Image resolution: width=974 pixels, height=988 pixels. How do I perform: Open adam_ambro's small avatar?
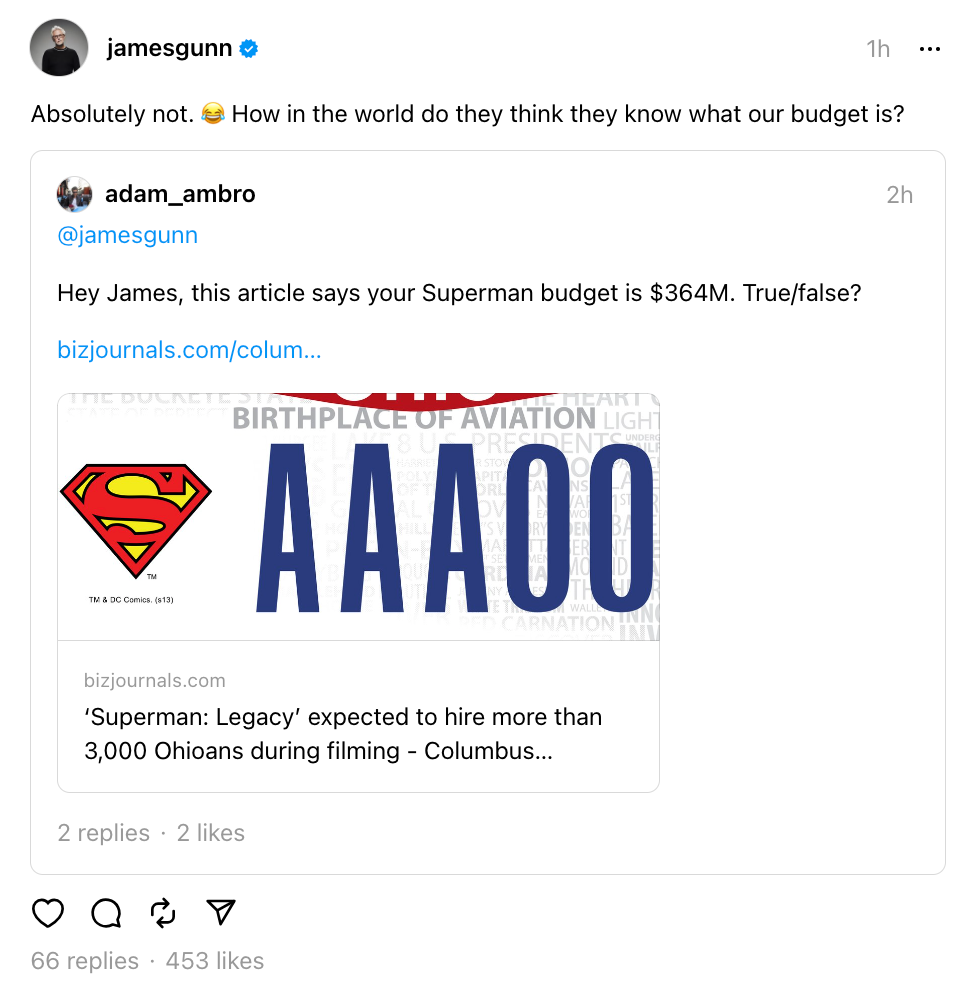pyautogui.click(x=75, y=194)
